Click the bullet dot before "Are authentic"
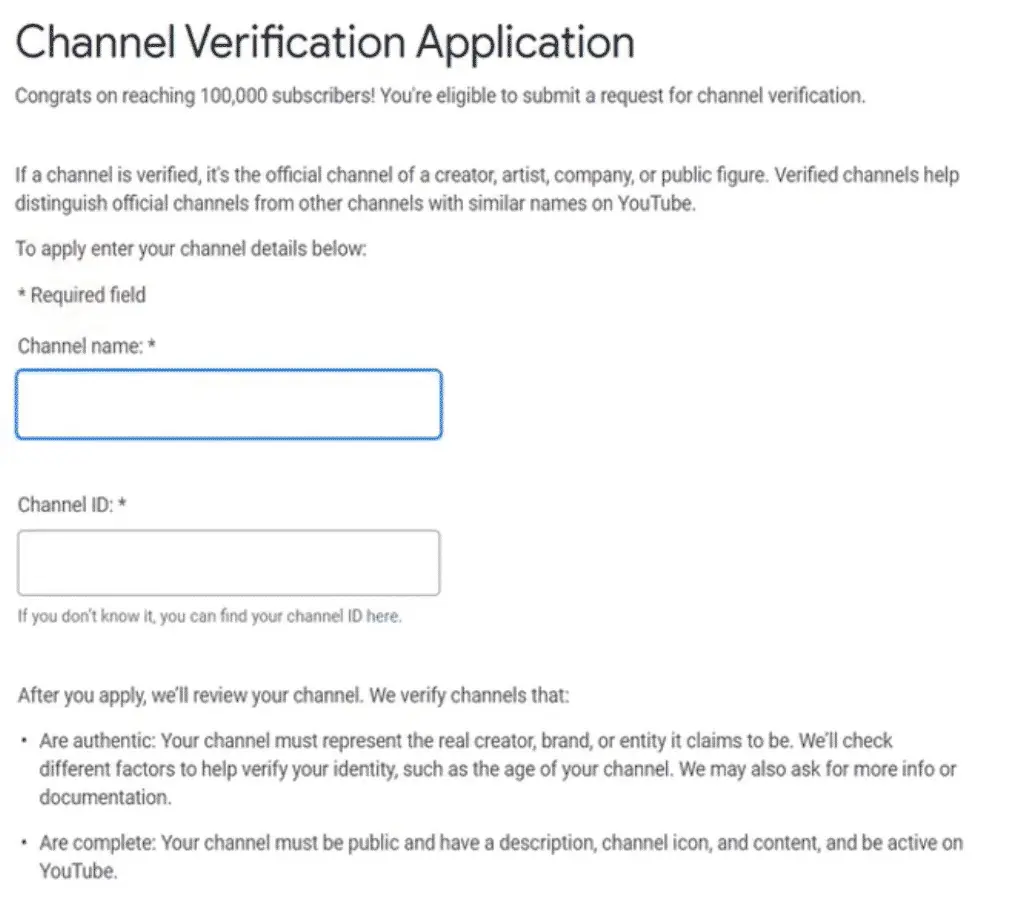Image resolution: width=1014 pixels, height=908 pixels. click(x=23, y=743)
